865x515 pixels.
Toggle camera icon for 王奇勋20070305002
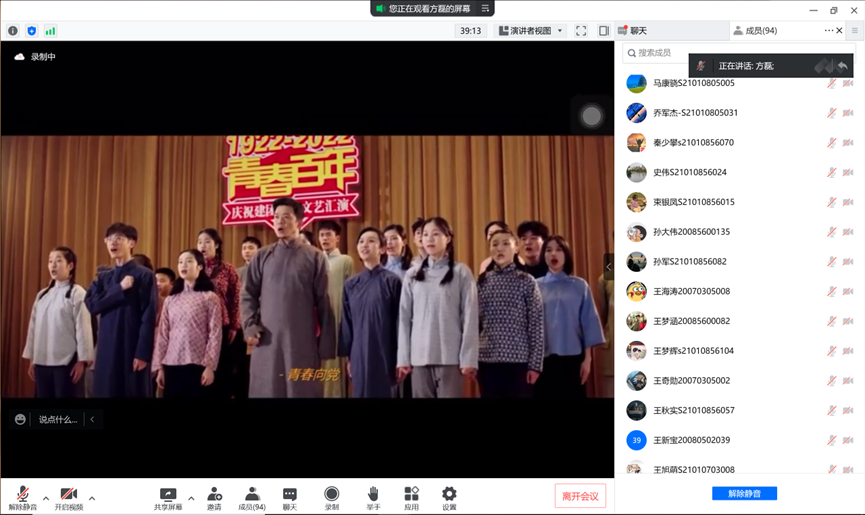[x=848, y=381]
